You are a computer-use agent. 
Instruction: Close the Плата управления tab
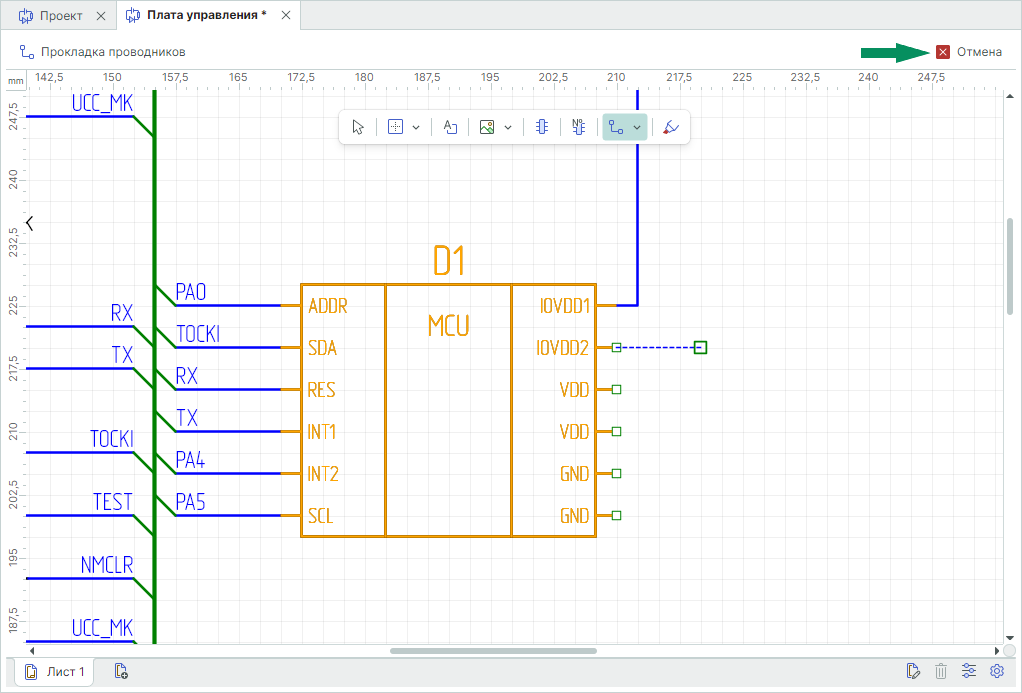tap(286, 16)
